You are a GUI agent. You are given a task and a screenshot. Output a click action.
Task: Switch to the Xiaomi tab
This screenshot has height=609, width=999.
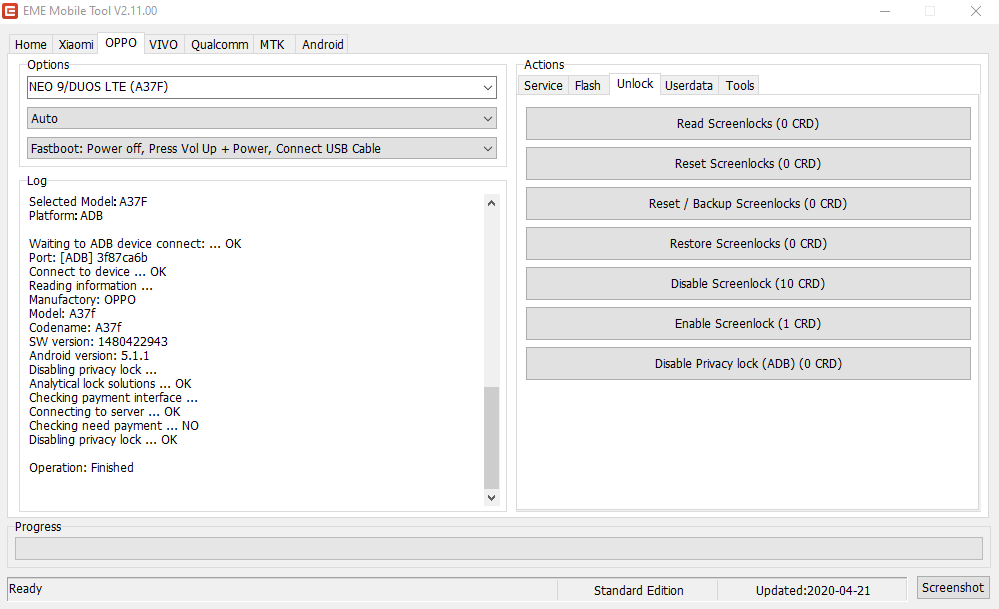point(76,45)
